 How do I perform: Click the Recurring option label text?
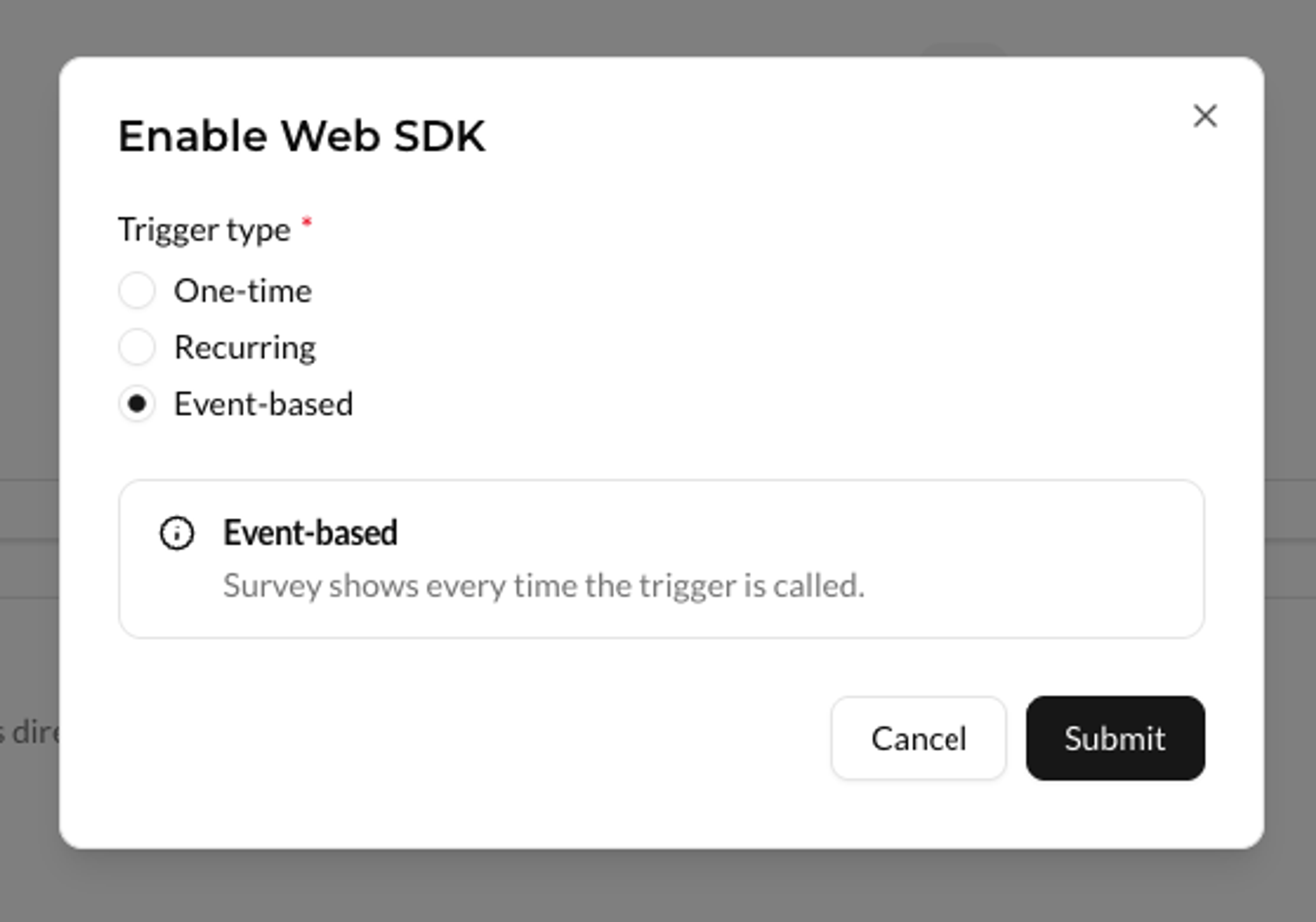coord(245,347)
